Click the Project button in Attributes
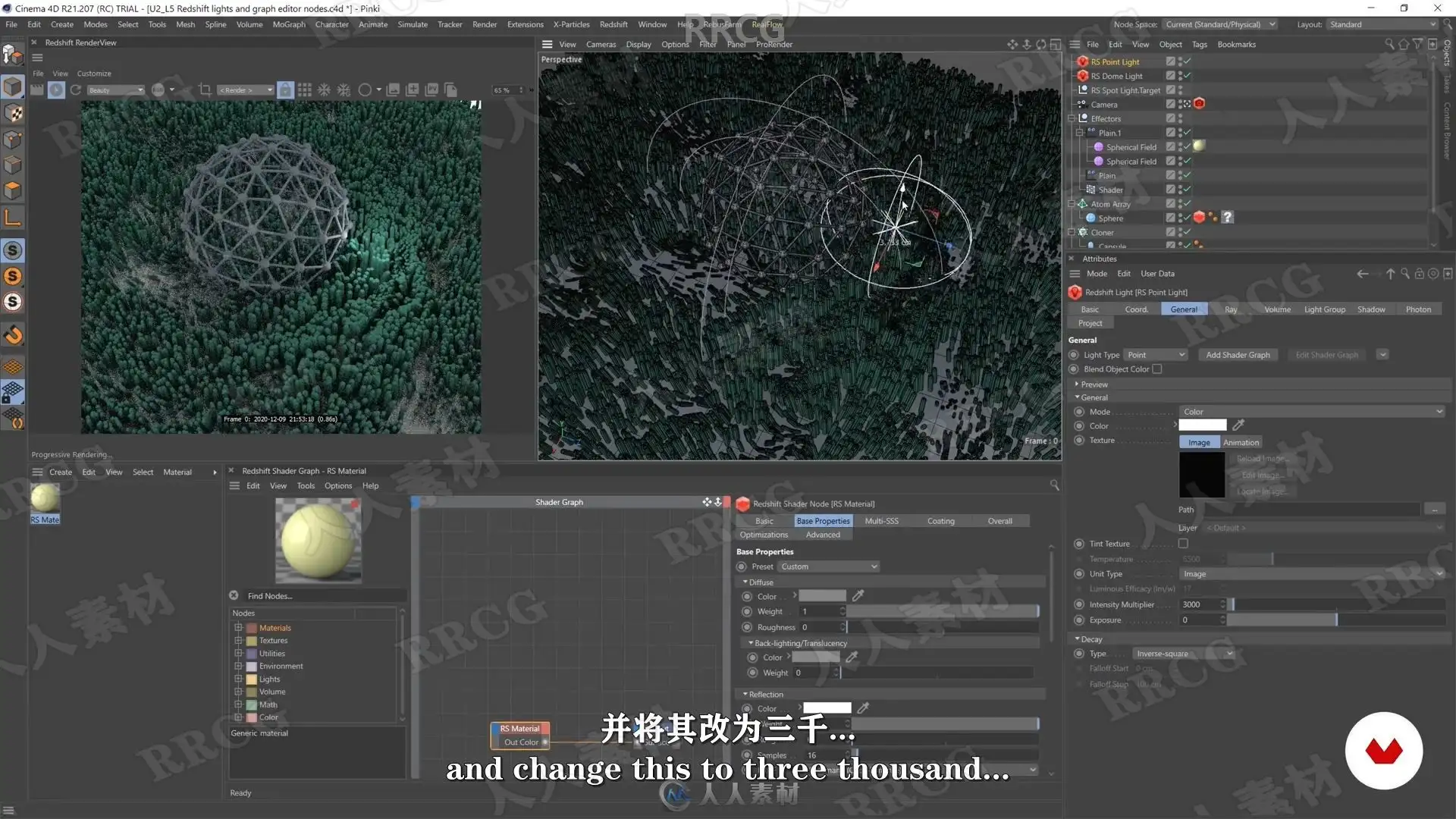The height and width of the screenshot is (819, 1456). [x=1090, y=323]
